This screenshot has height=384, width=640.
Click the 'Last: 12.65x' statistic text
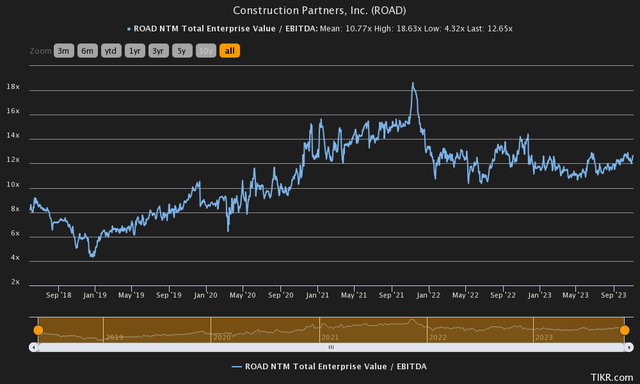coord(490,29)
